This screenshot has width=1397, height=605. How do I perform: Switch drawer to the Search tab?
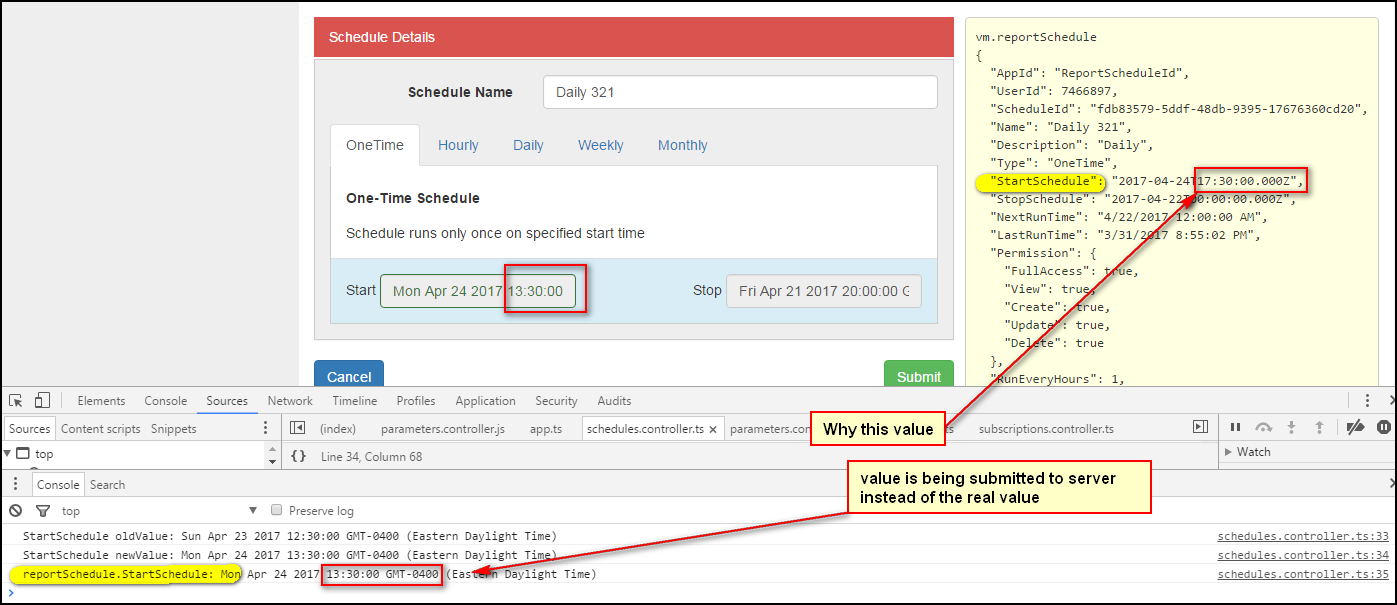click(x=107, y=485)
